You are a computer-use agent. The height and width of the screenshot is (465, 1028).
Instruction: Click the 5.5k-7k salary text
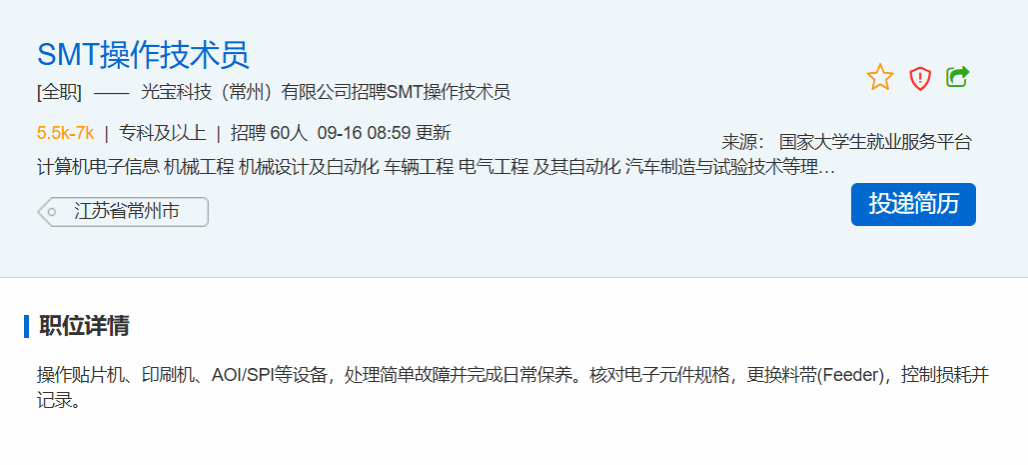(x=66, y=133)
